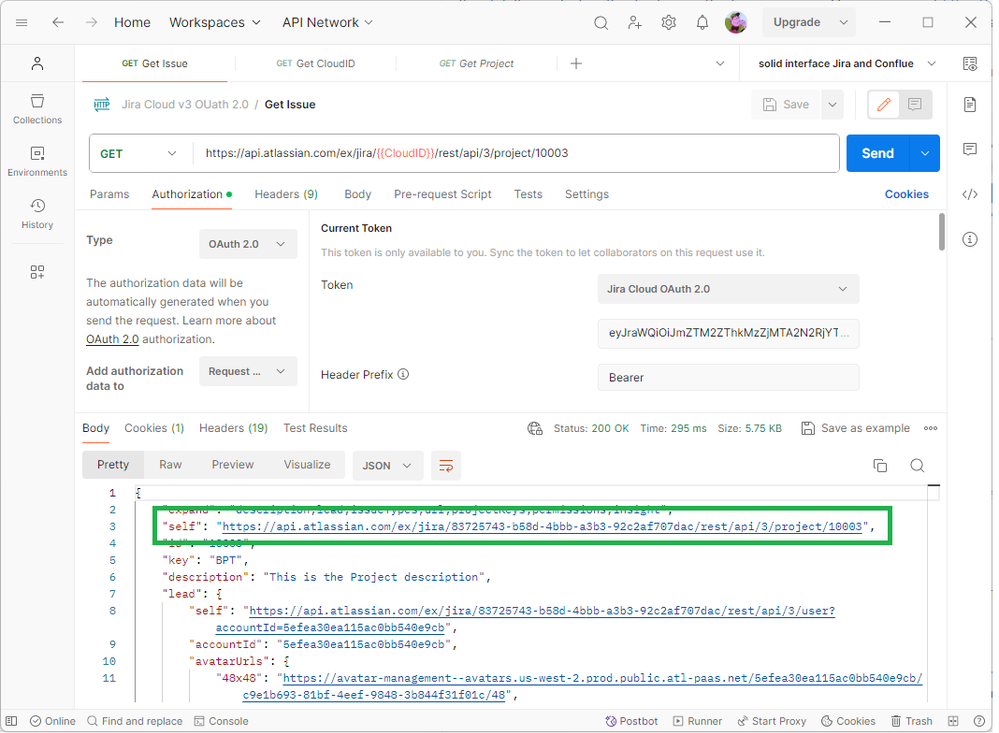Expand the API Network dropdown

tap(327, 22)
